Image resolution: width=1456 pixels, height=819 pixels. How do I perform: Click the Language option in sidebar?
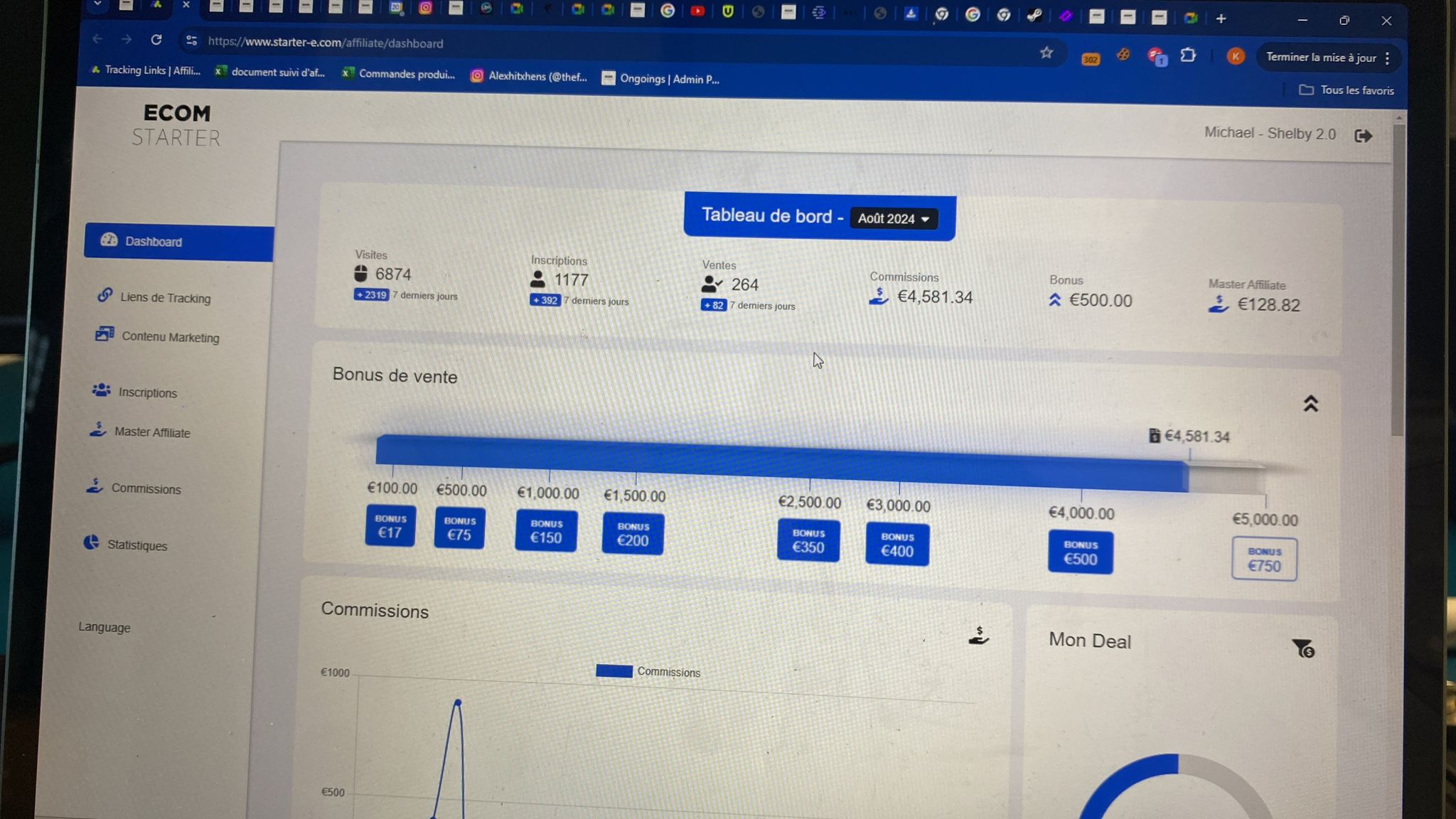(x=105, y=628)
